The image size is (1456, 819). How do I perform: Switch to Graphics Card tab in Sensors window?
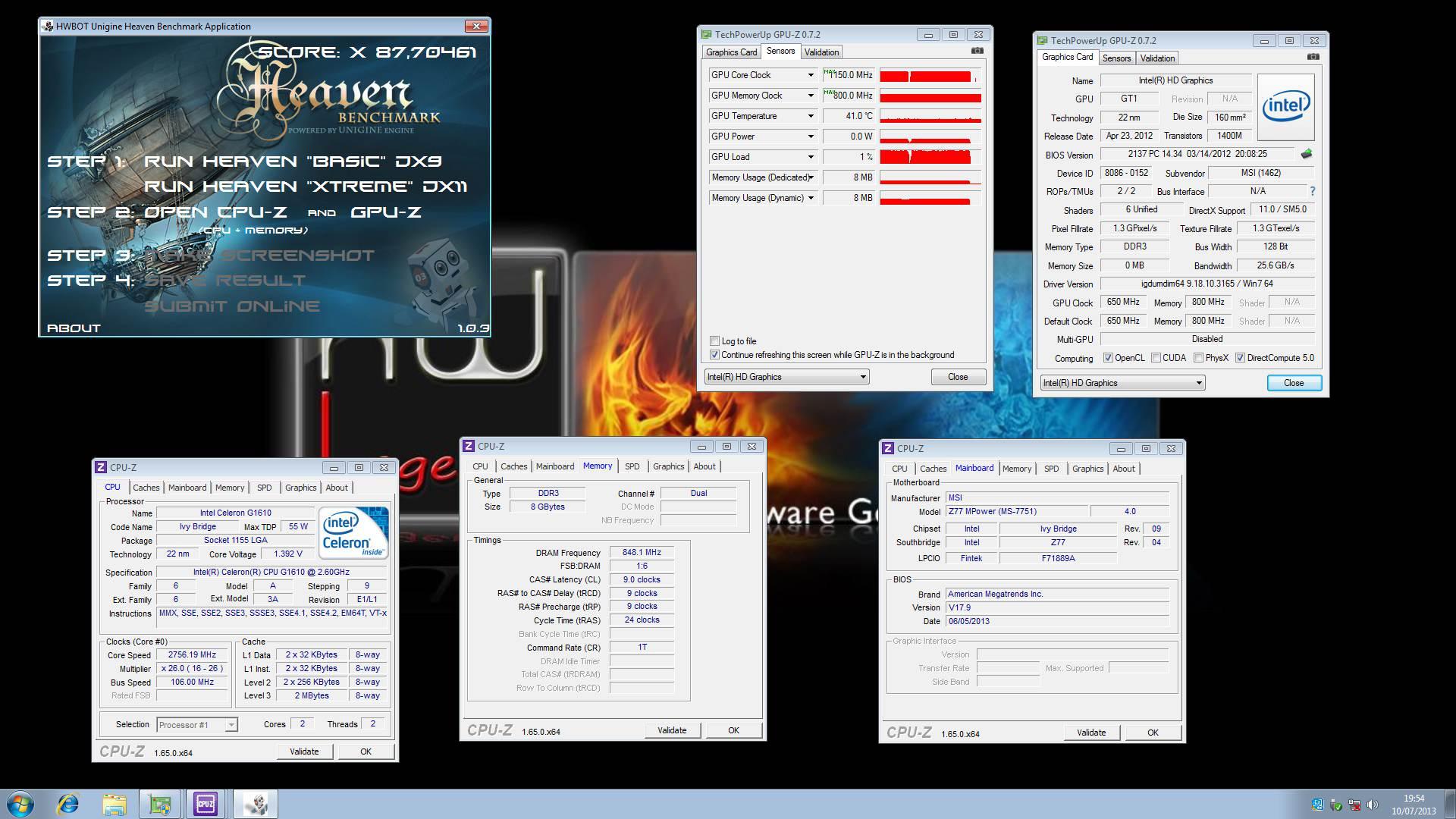click(x=731, y=52)
